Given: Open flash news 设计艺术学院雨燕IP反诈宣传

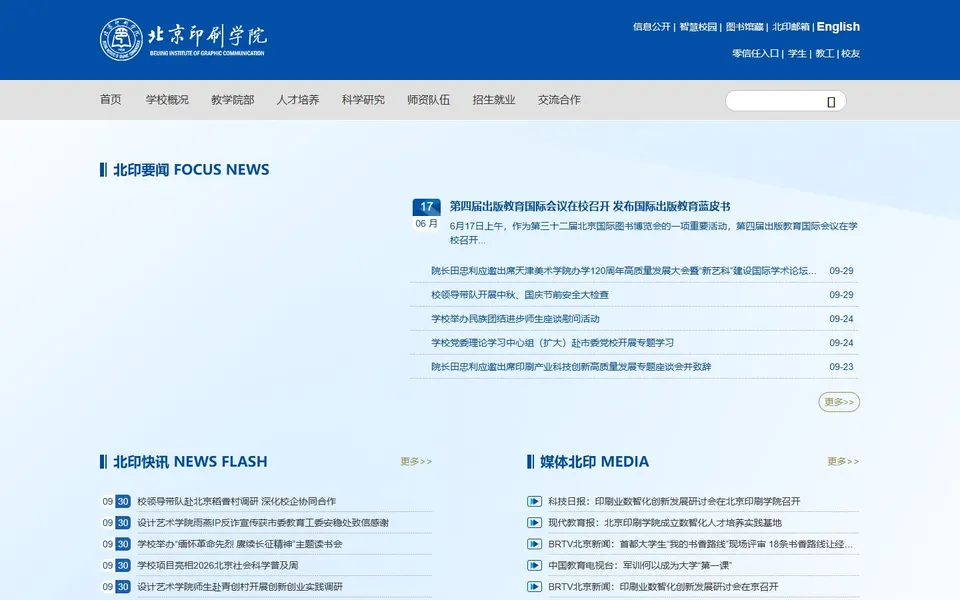Looking at the screenshot, I should point(263,523).
